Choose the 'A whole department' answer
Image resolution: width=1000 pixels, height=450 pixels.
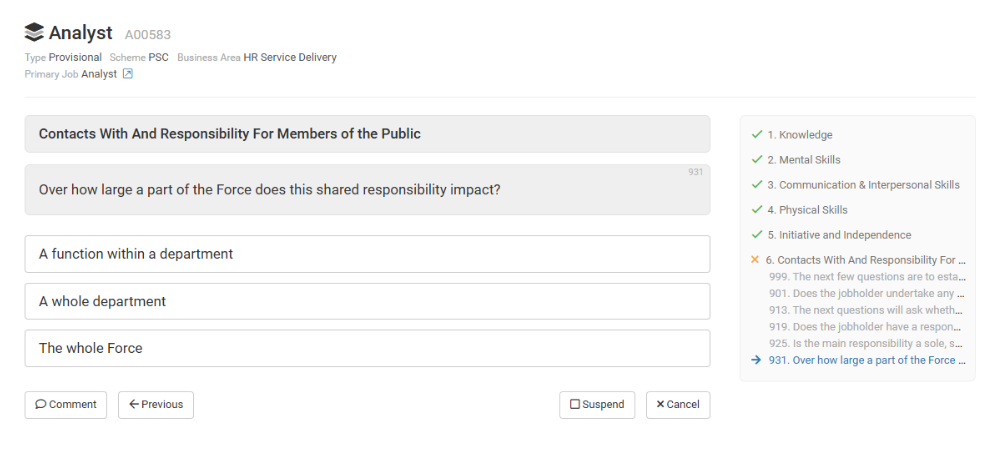[x=367, y=301]
